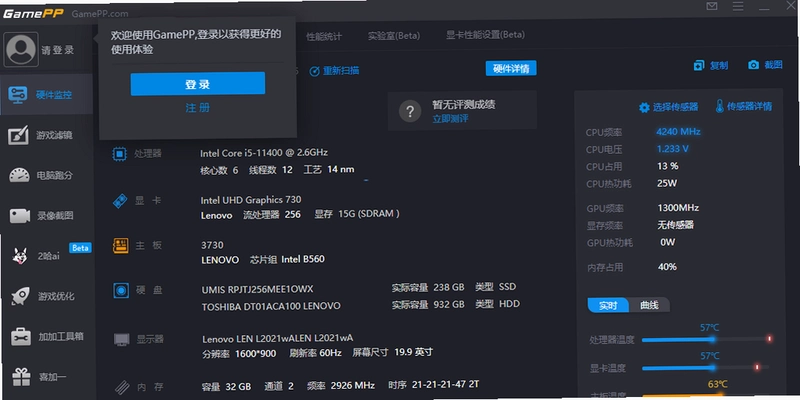800x400 pixels.
Task: Click CPU热功耗 25W value
Action: pyautogui.click(x=667, y=183)
